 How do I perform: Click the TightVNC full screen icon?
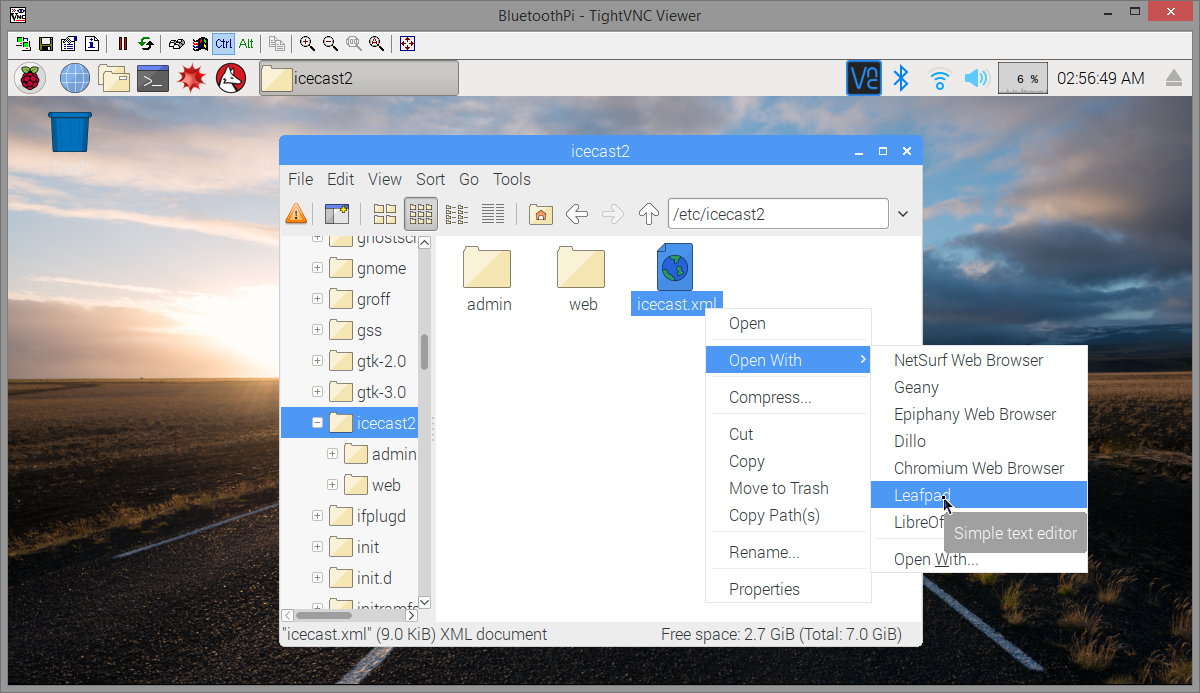coord(407,44)
